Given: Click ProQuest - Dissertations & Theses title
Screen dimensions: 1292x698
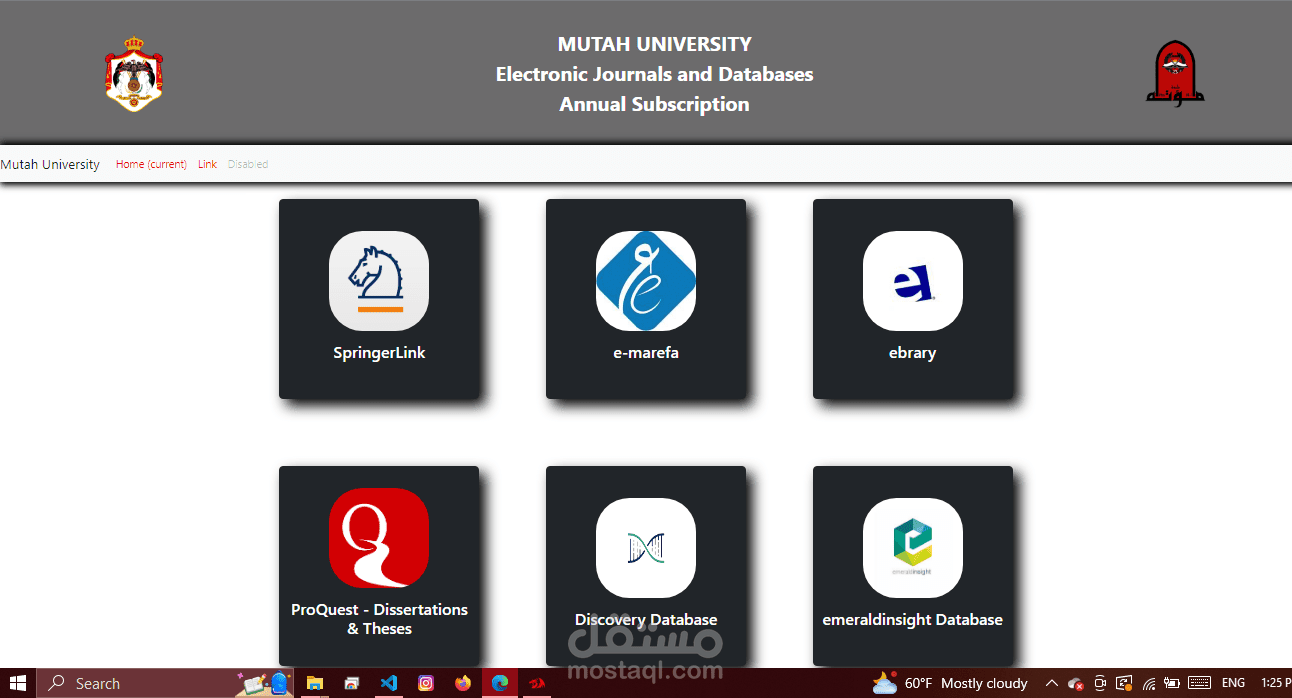Looking at the screenshot, I should click(379, 619).
